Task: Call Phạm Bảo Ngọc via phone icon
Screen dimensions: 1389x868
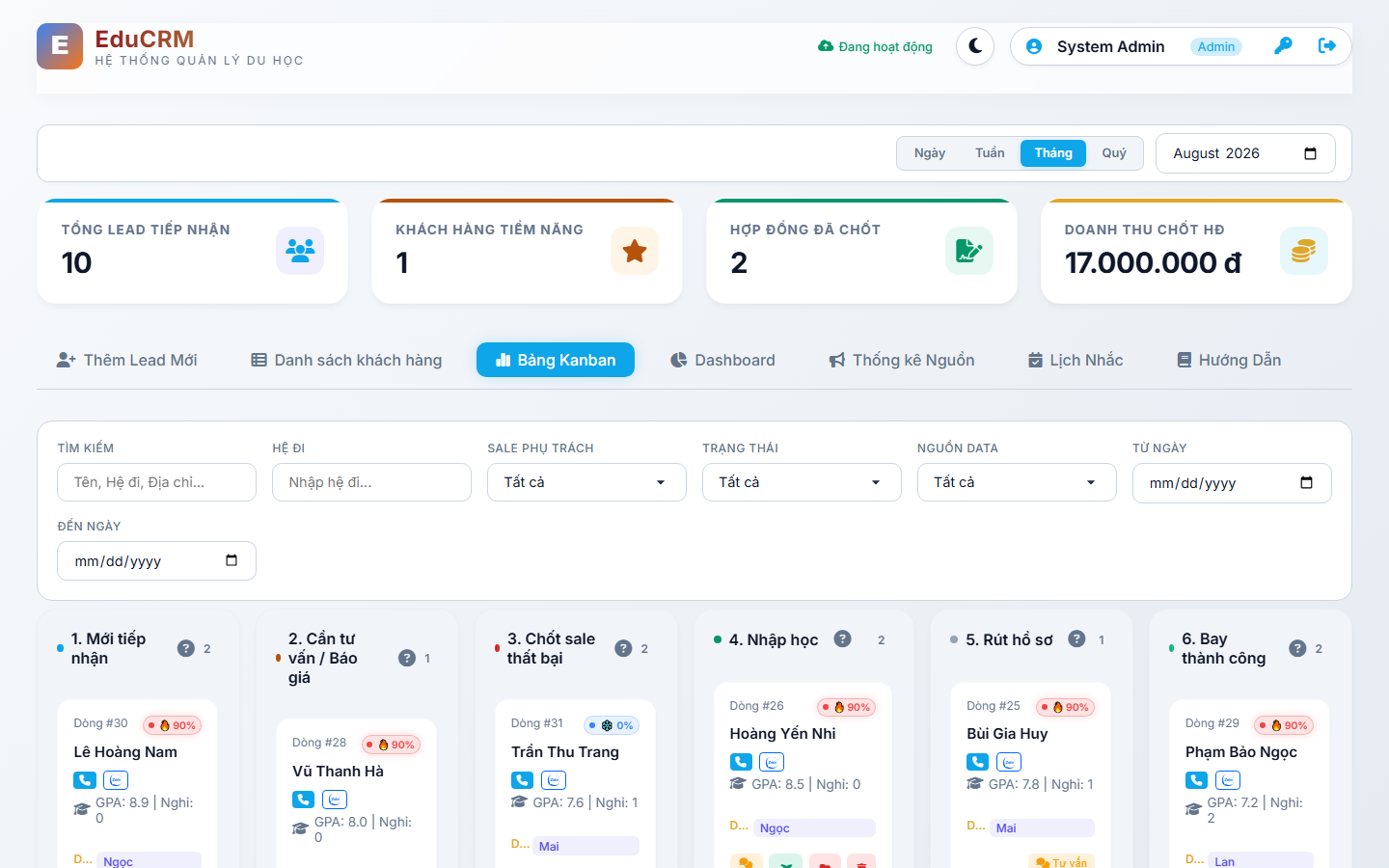Action: tap(1197, 780)
